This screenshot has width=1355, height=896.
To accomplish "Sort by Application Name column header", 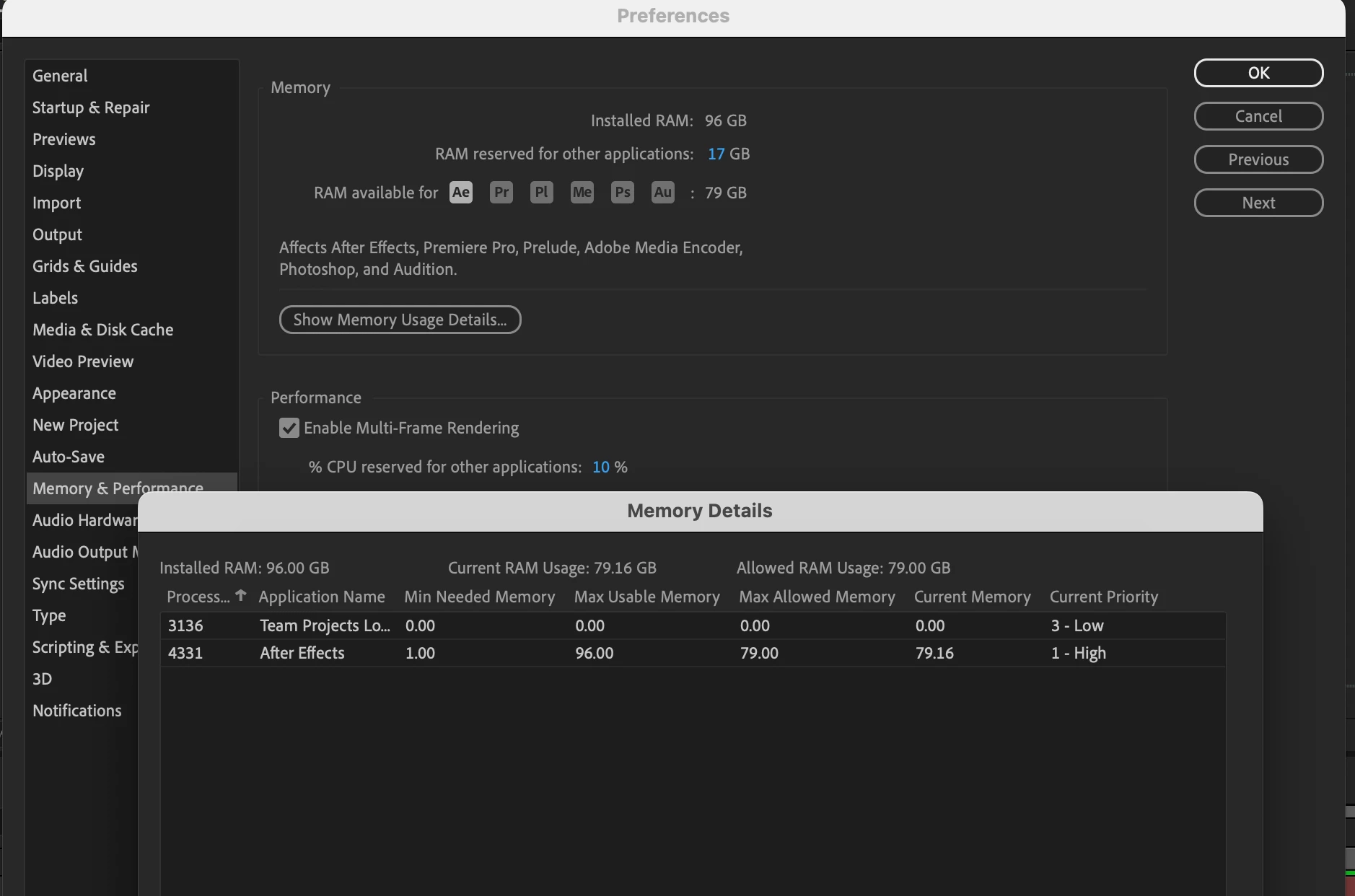I will click(322, 597).
